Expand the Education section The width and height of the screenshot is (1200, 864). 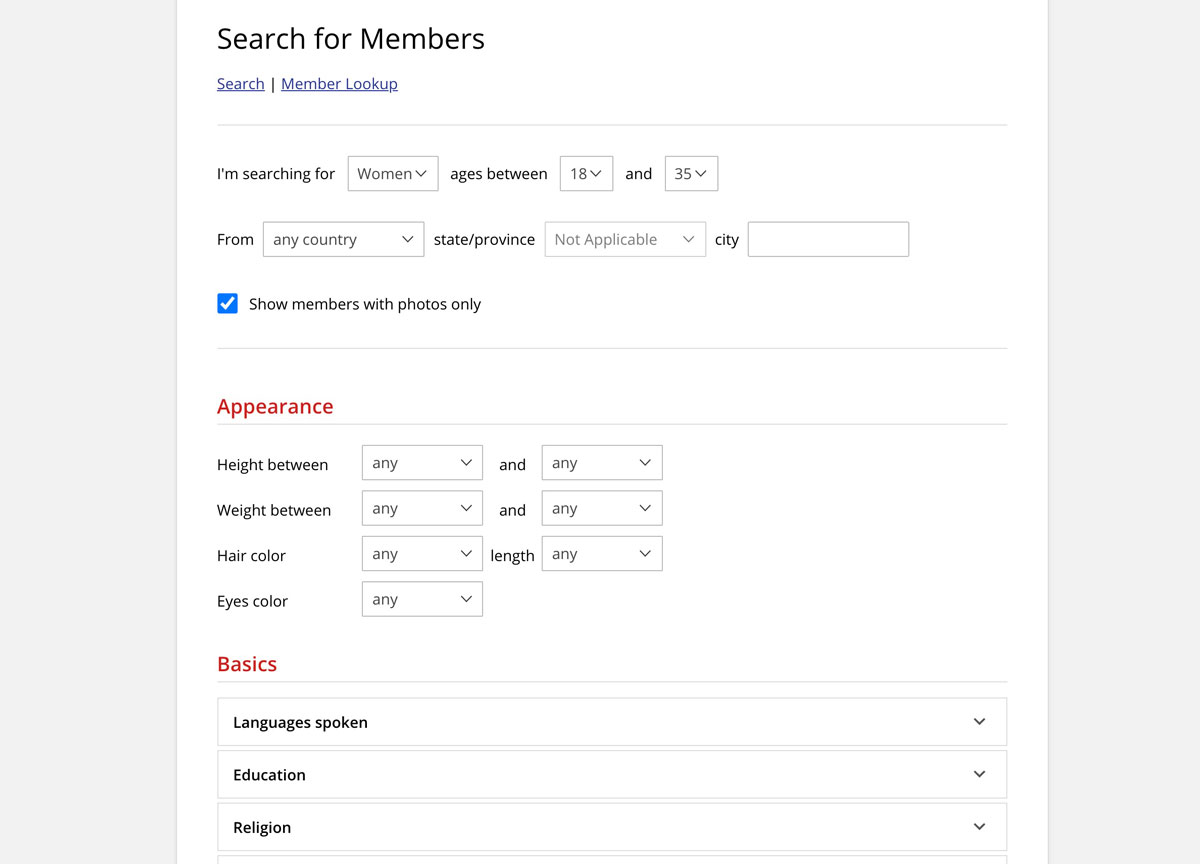point(611,774)
